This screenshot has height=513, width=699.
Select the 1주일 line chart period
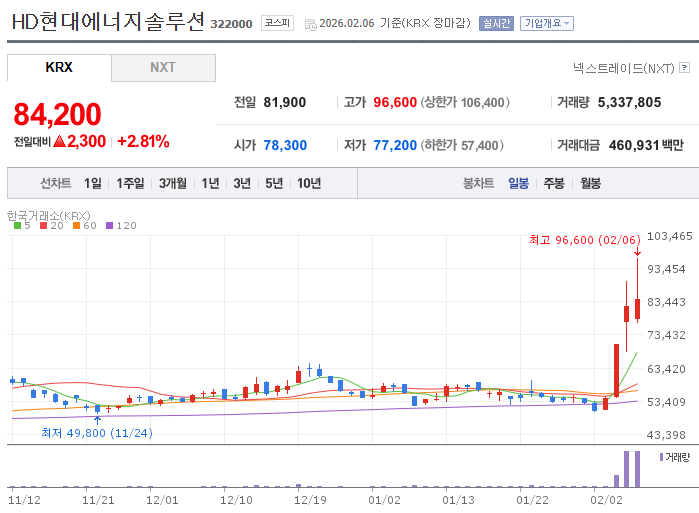tap(130, 183)
